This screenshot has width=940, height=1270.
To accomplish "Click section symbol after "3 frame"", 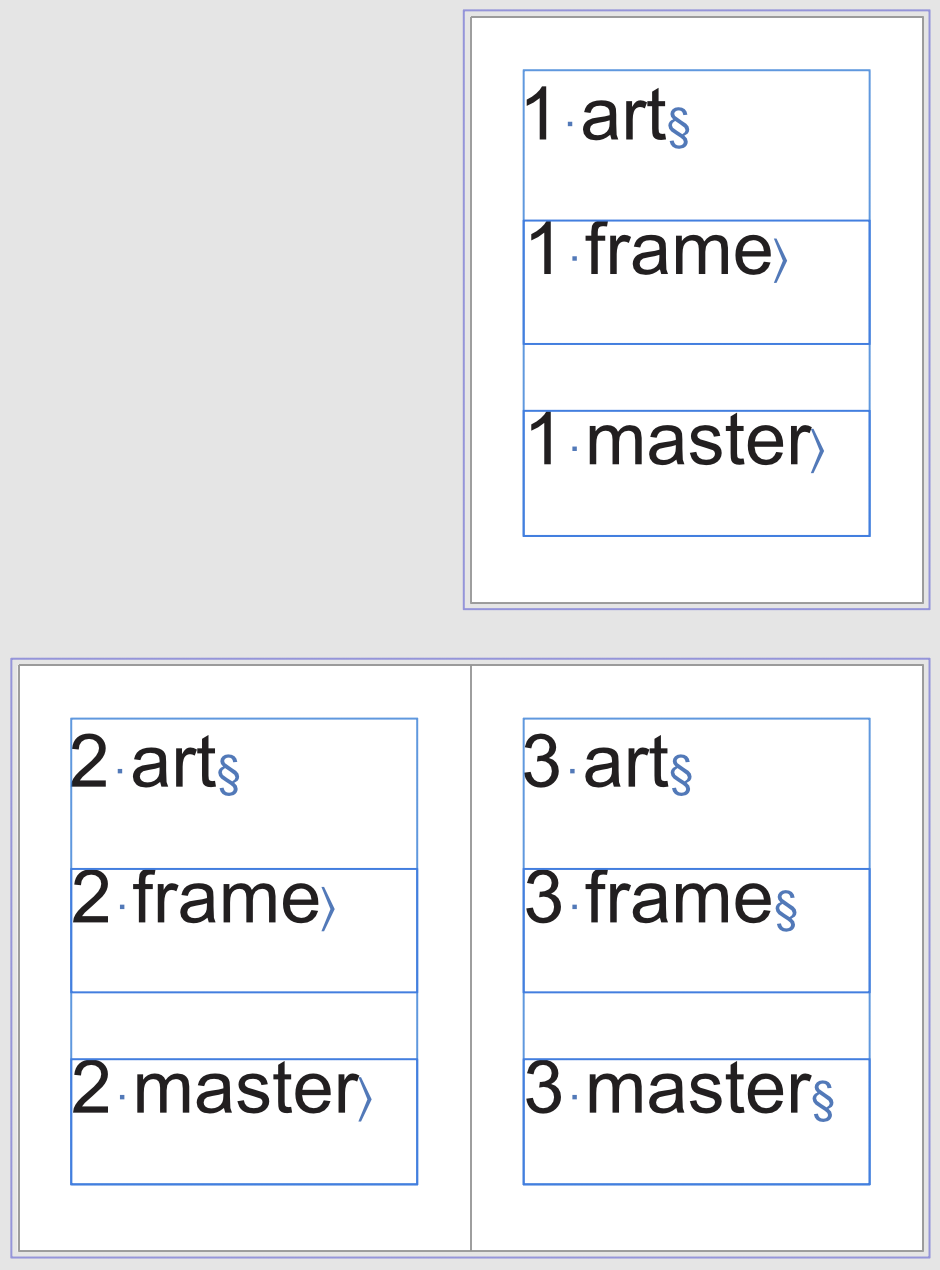I will 786,909.
